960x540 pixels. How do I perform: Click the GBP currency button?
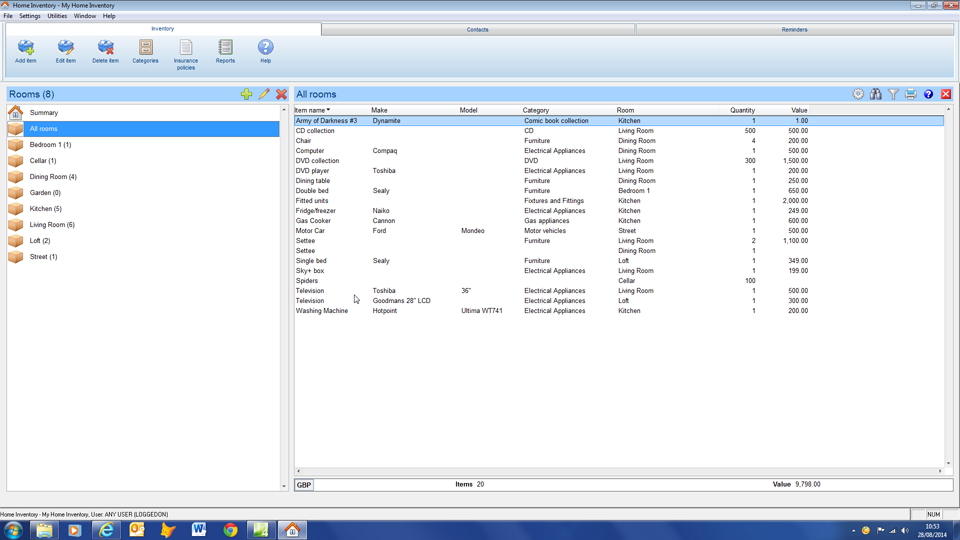coord(304,484)
